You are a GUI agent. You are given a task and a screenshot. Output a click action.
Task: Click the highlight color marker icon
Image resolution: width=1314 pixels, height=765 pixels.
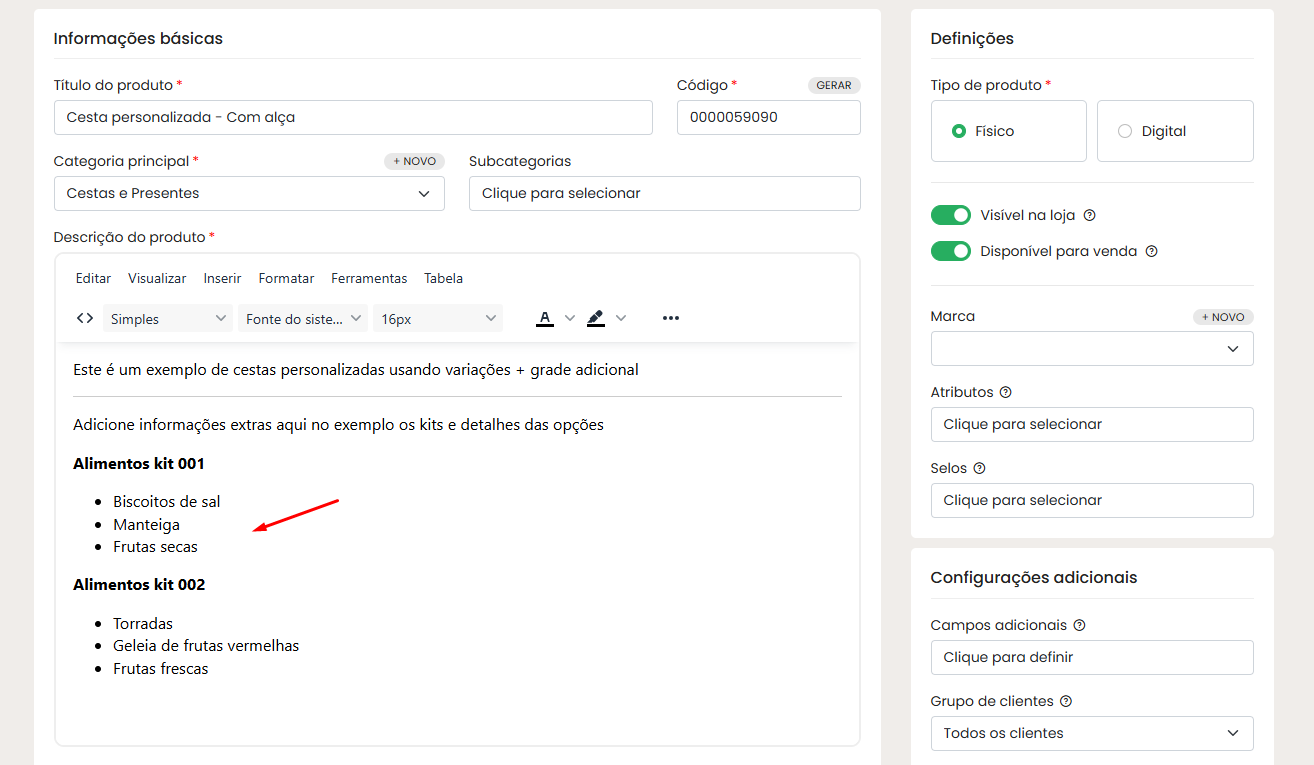coord(596,318)
